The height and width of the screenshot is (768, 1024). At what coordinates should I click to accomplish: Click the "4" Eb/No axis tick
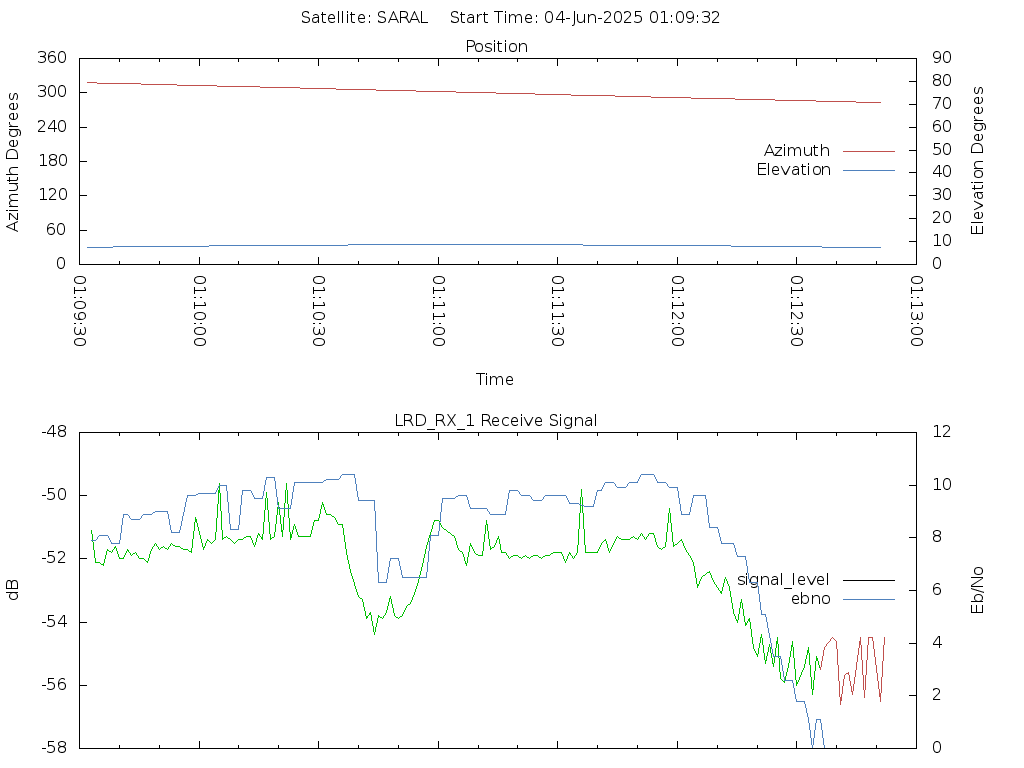pos(937,642)
